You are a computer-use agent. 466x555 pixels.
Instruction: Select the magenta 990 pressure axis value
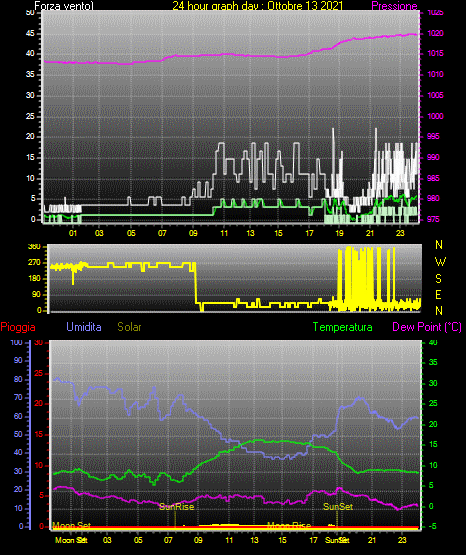433,157
